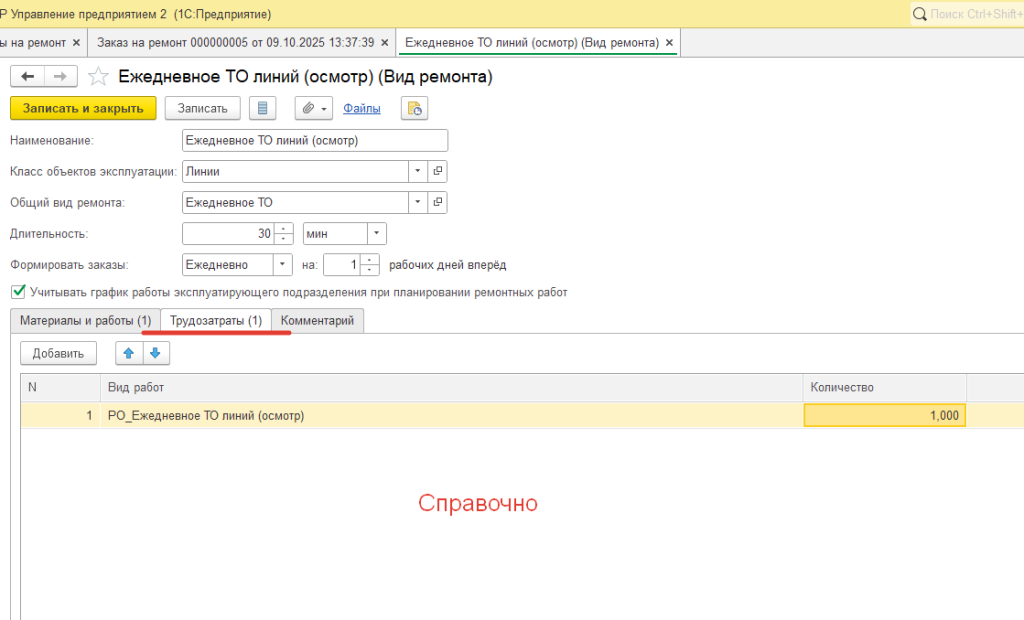1024x620 pixels.
Task: Click the Наименование text field
Action: coord(315,141)
